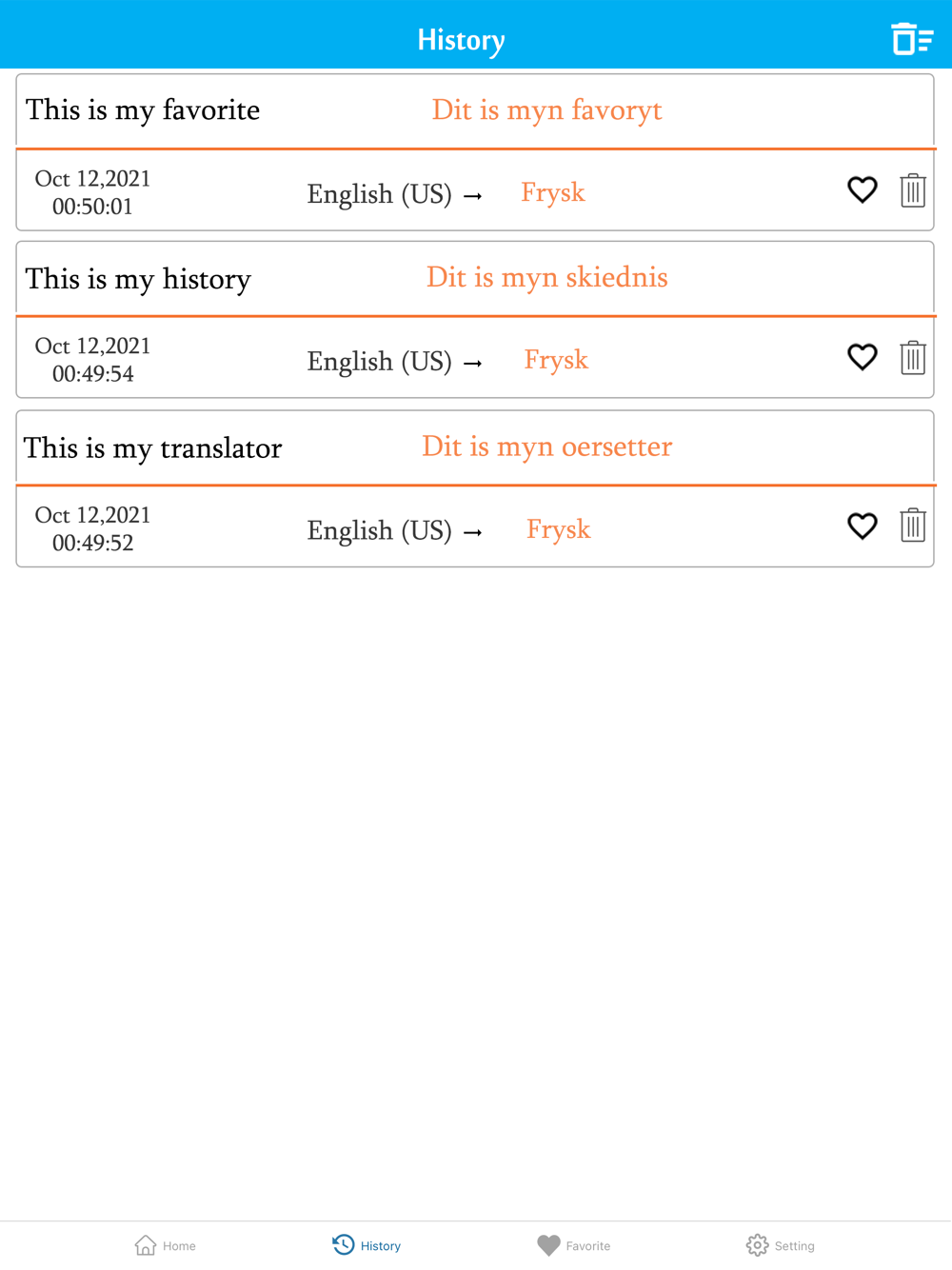Tap the 'Dit is myn oersetter' translation
This screenshot has height=1270, width=952.
pyautogui.click(x=546, y=446)
